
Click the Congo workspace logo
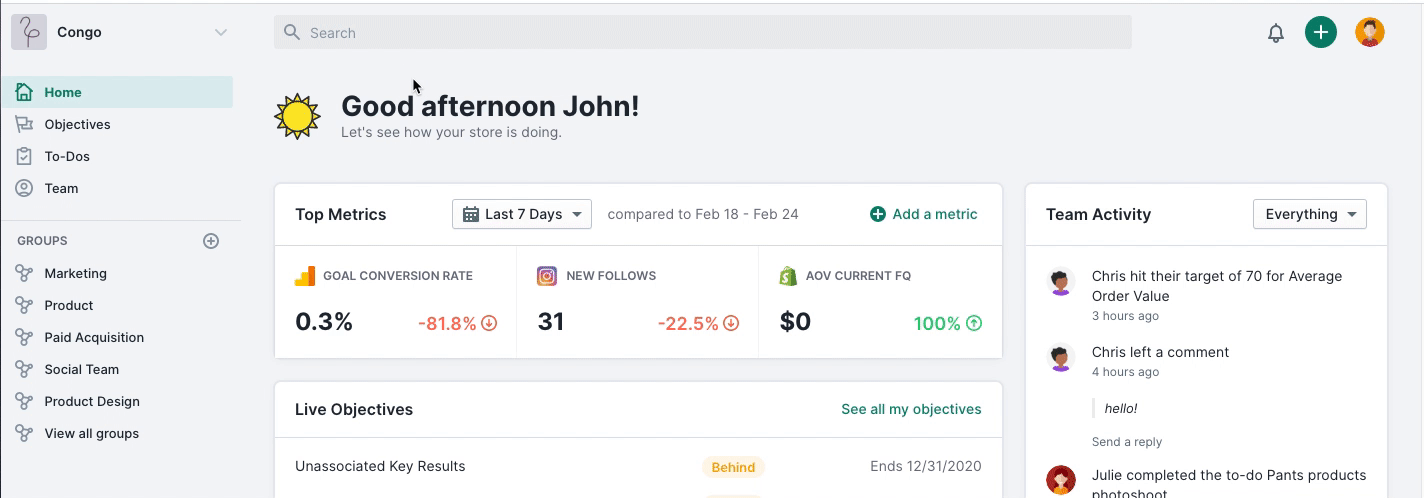tap(29, 32)
